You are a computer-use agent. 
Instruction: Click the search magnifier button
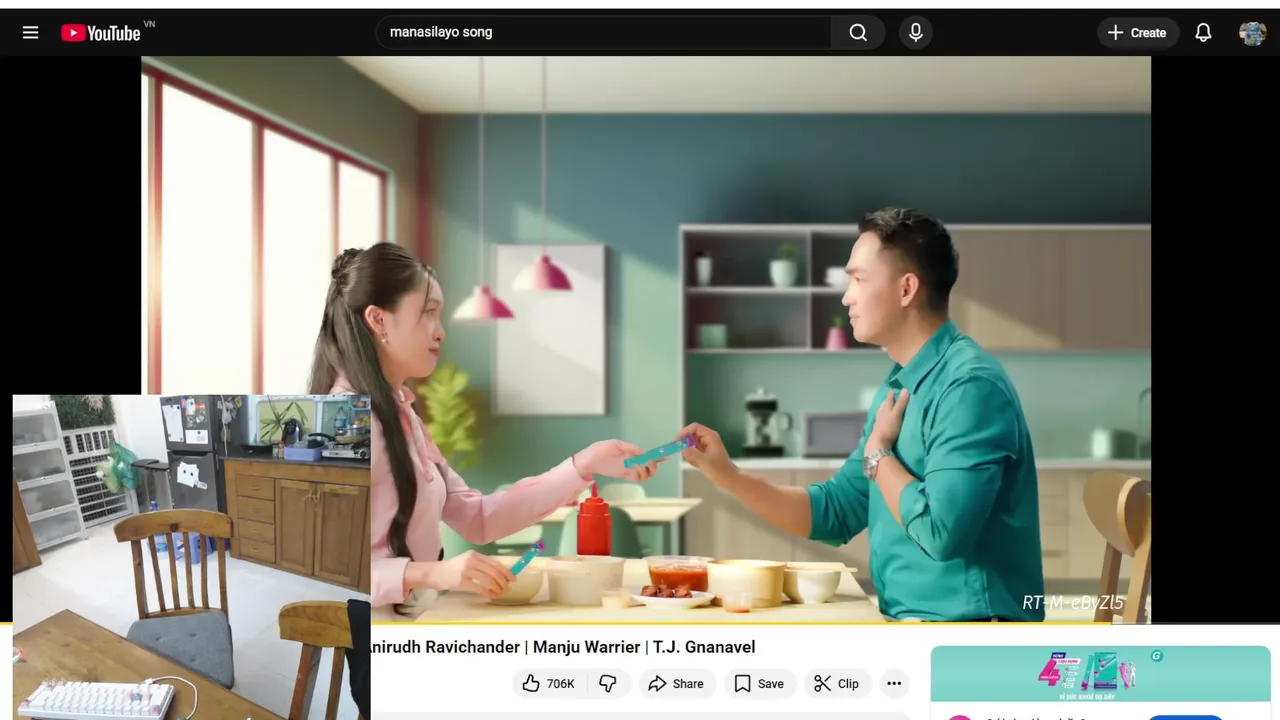click(x=858, y=33)
